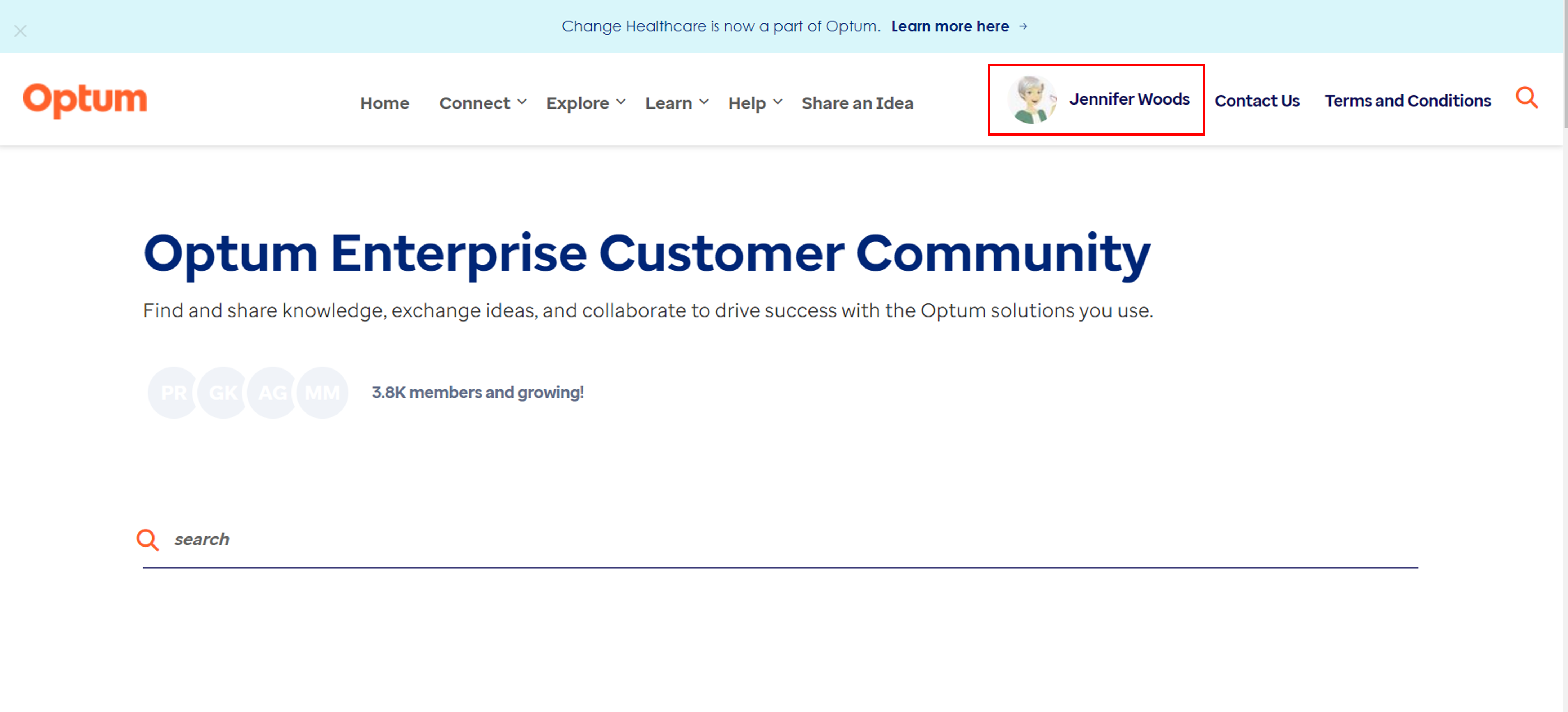Click arrow icon after Learn more here

1023,26
